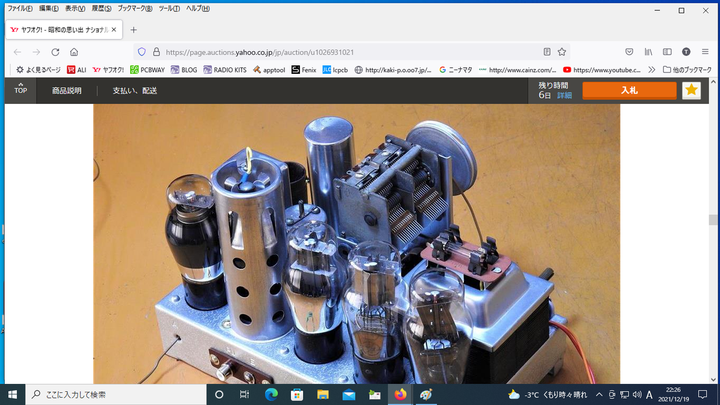Save page to Pocket
720x405 pixels.
pyautogui.click(x=629, y=51)
